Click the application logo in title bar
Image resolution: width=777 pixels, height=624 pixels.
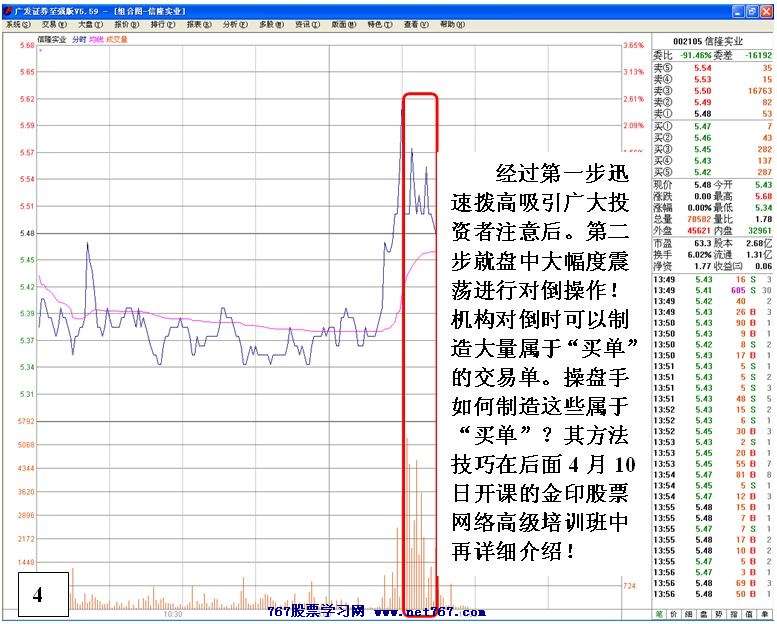(7, 10)
